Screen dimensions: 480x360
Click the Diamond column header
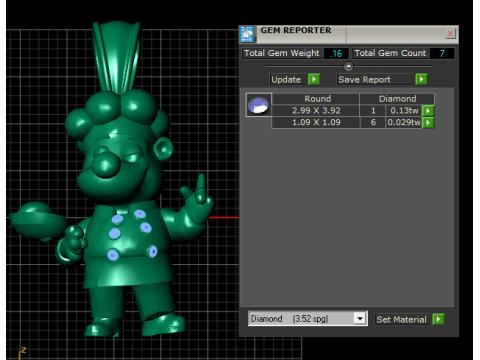[x=397, y=99]
